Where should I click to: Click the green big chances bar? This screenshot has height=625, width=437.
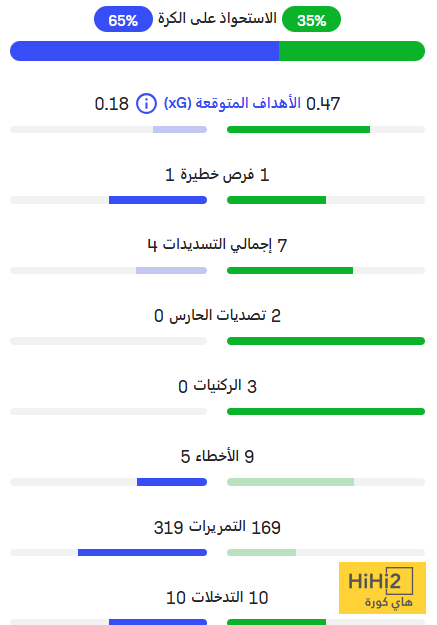coord(277,200)
